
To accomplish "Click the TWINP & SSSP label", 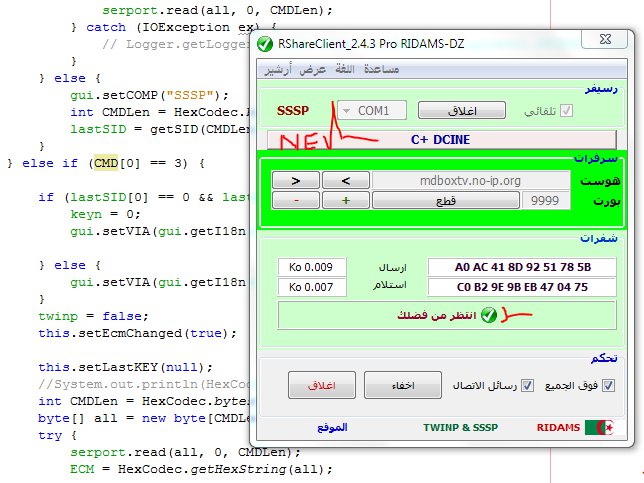I will [x=460, y=428].
